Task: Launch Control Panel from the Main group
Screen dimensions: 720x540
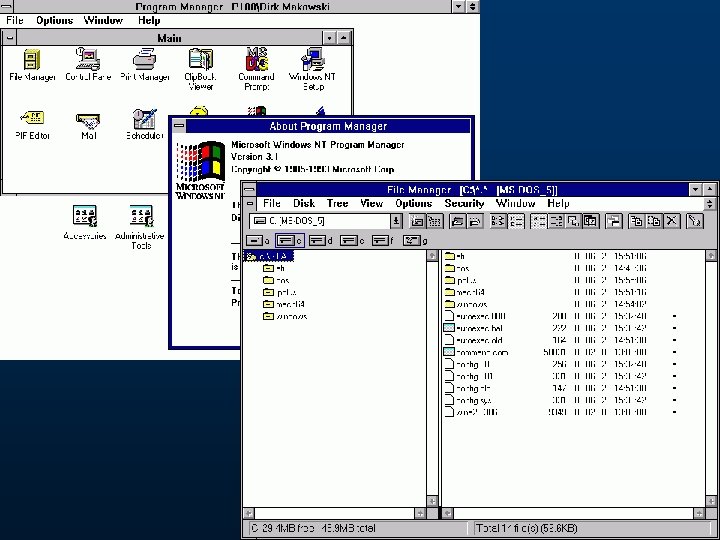Action: (88, 60)
